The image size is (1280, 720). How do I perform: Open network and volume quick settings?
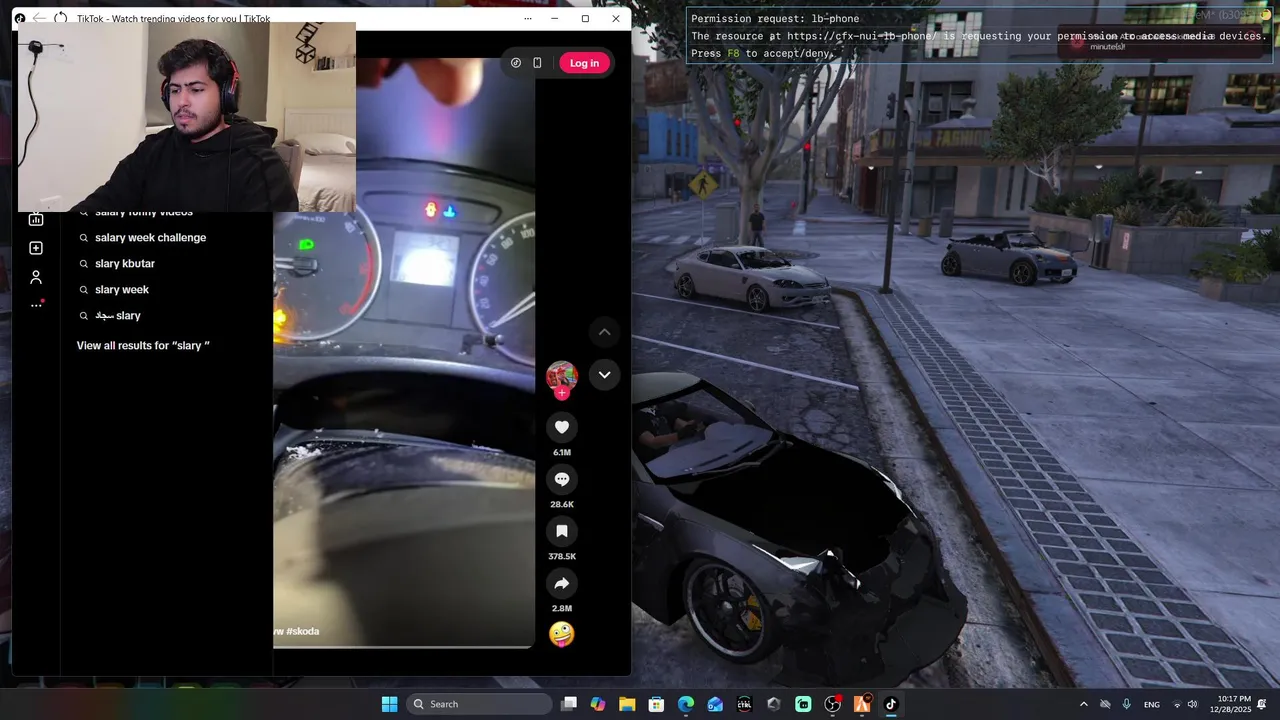click(1184, 704)
